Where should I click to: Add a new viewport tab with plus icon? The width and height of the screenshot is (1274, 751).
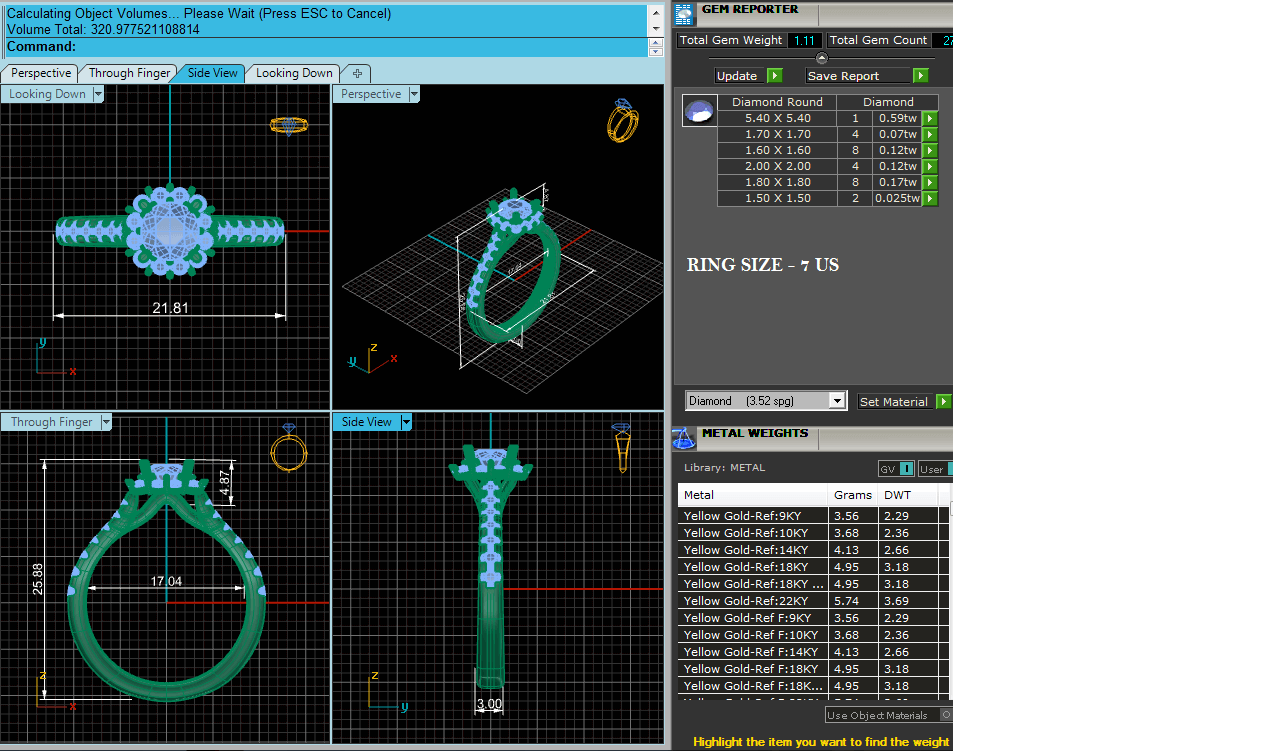click(x=357, y=73)
